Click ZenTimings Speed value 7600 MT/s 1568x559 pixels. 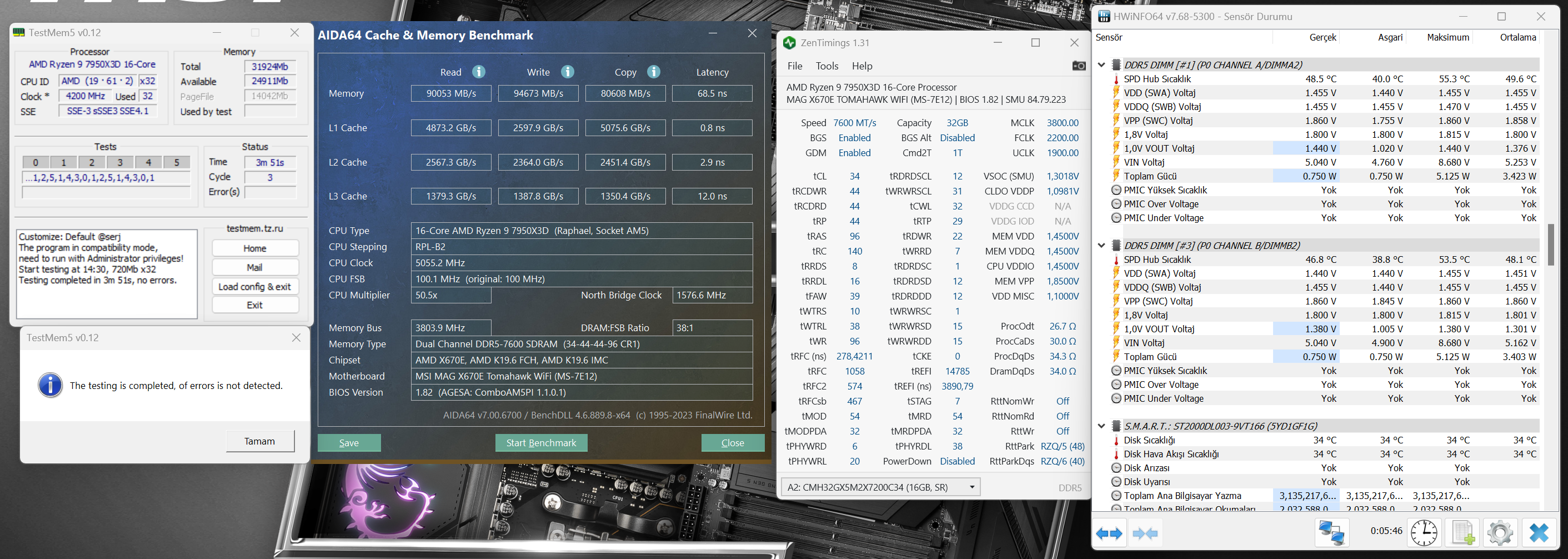pos(855,123)
